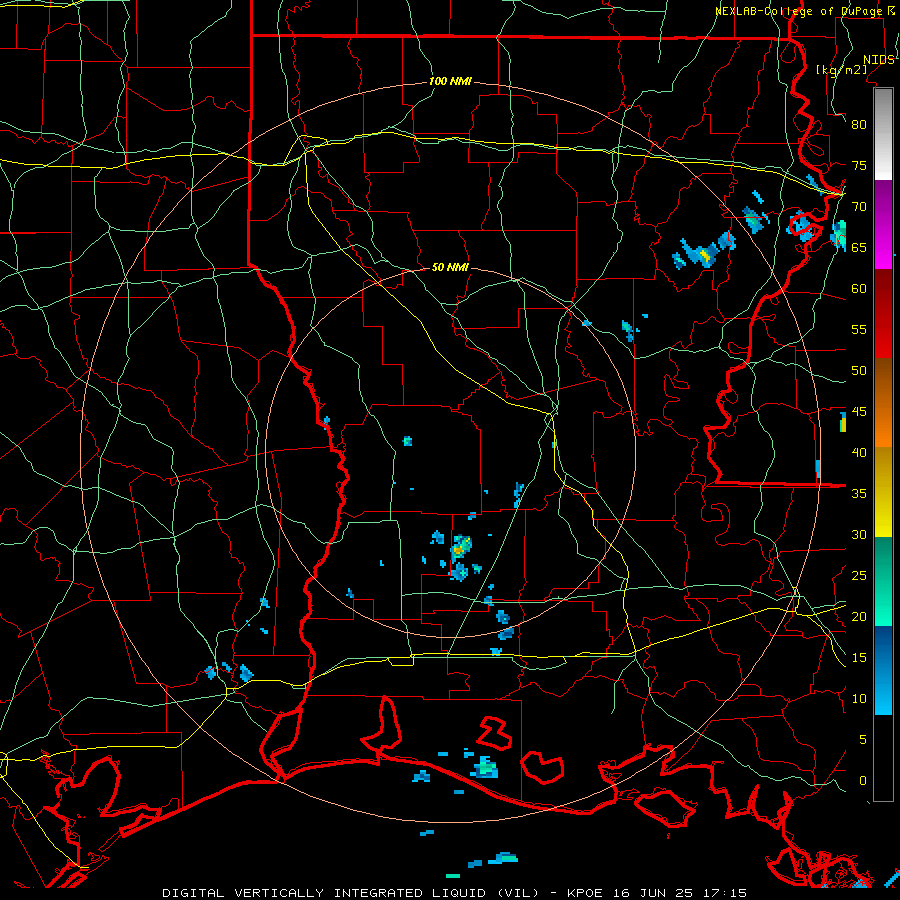Viewport: 900px width, 900px height.
Task: Click the 75 scale value
Action: (859, 166)
